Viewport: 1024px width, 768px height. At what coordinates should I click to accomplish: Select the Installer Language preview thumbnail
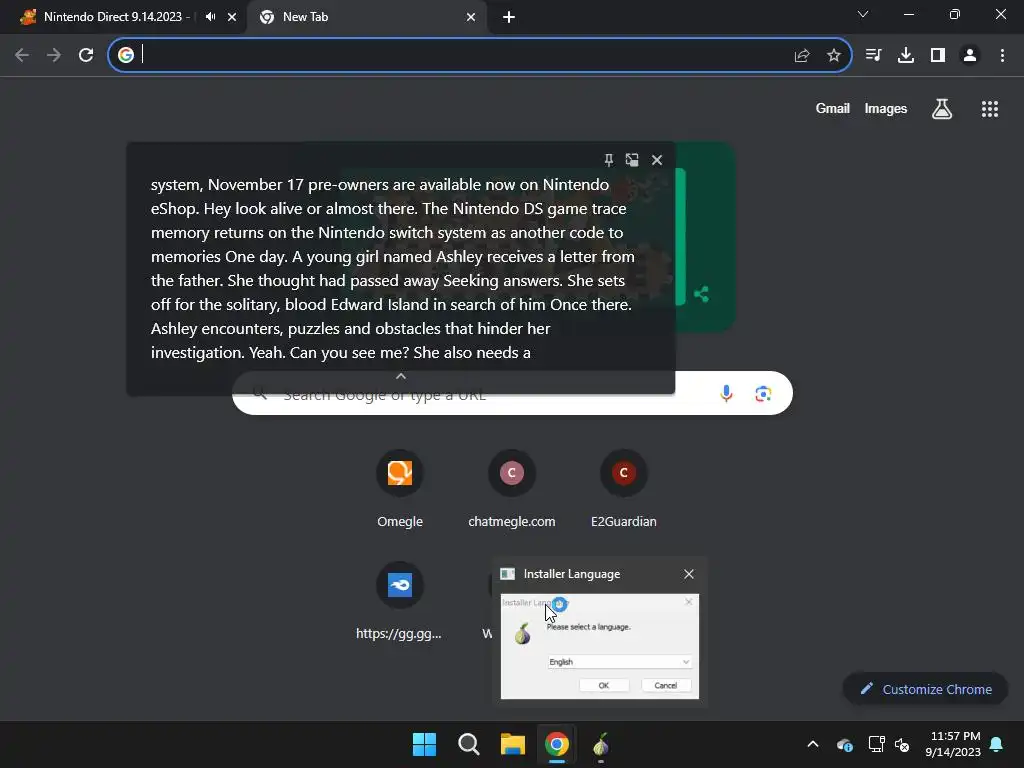[x=600, y=646]
